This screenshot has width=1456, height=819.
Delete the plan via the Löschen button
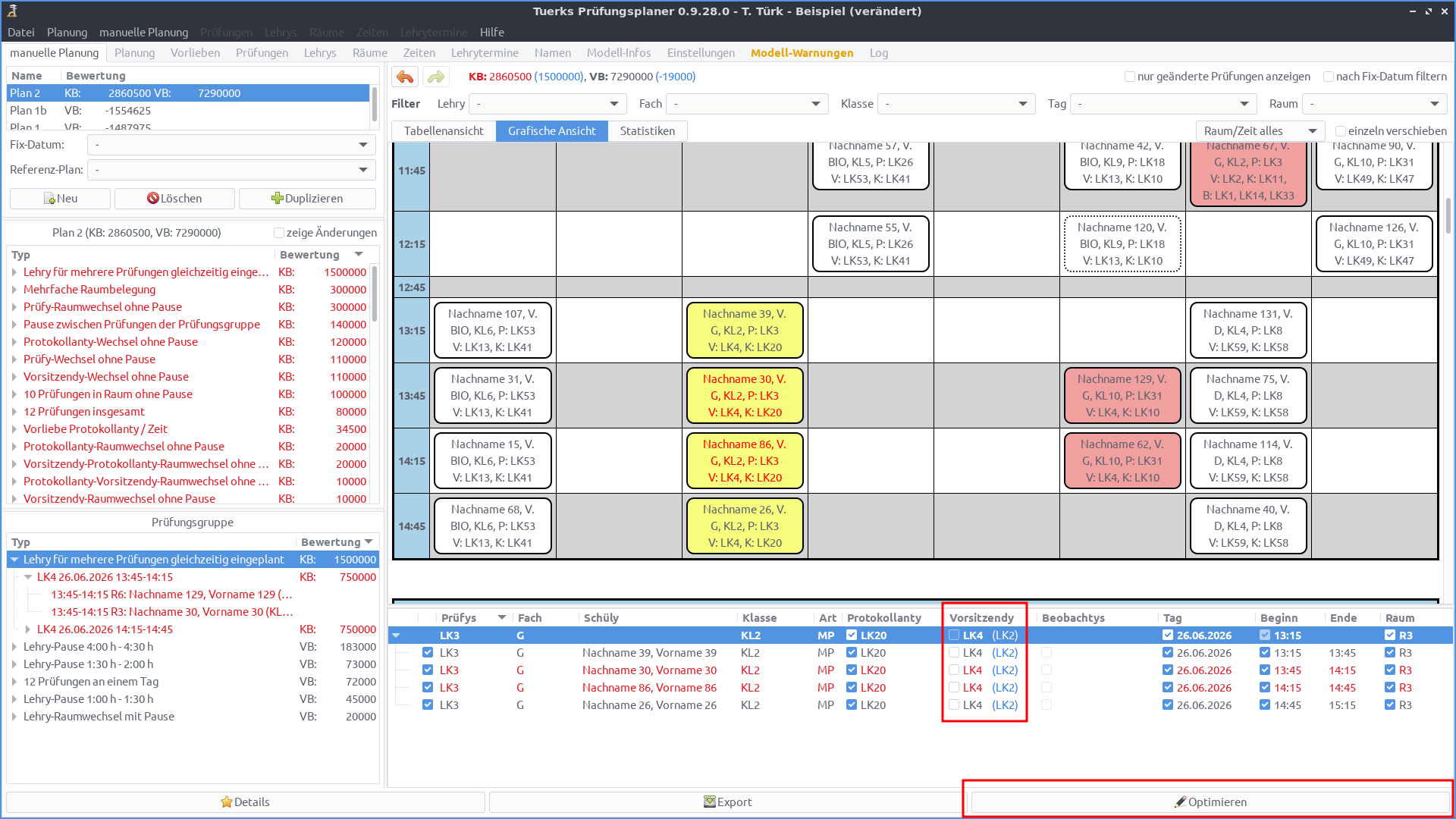click(x=174, y=198)
